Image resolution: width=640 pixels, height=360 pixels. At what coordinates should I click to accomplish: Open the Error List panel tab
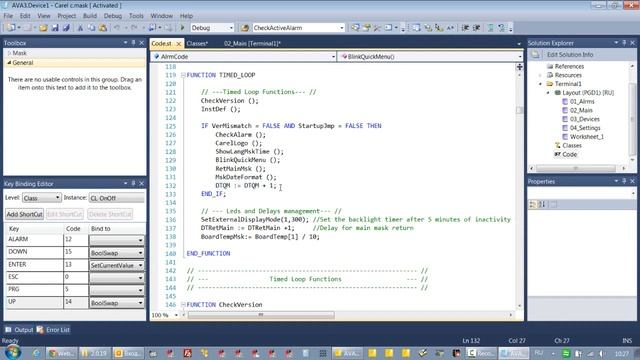pyautogui.click(x=53, y=330)
